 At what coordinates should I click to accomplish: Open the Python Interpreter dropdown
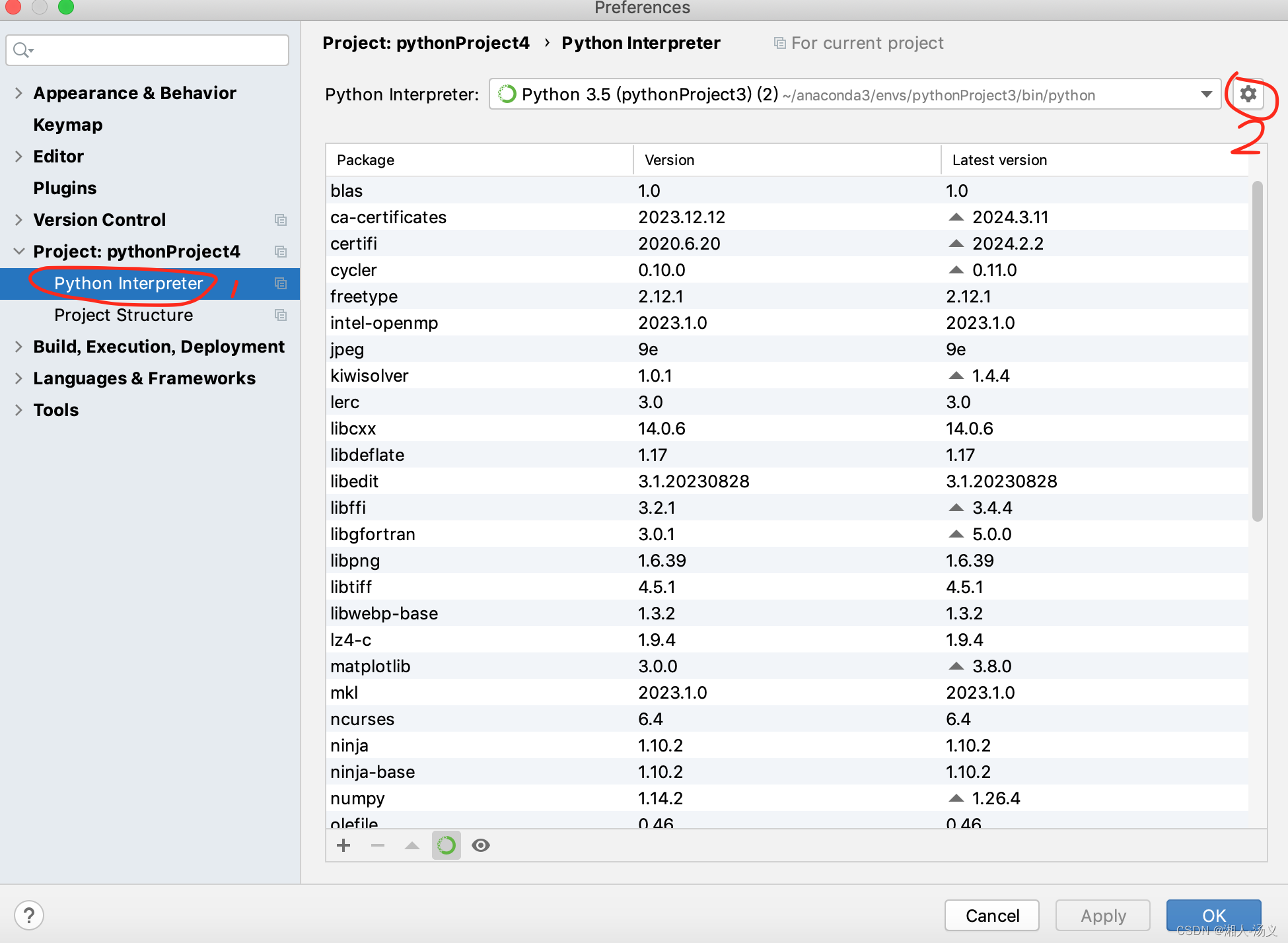[x=1206, y=94]
